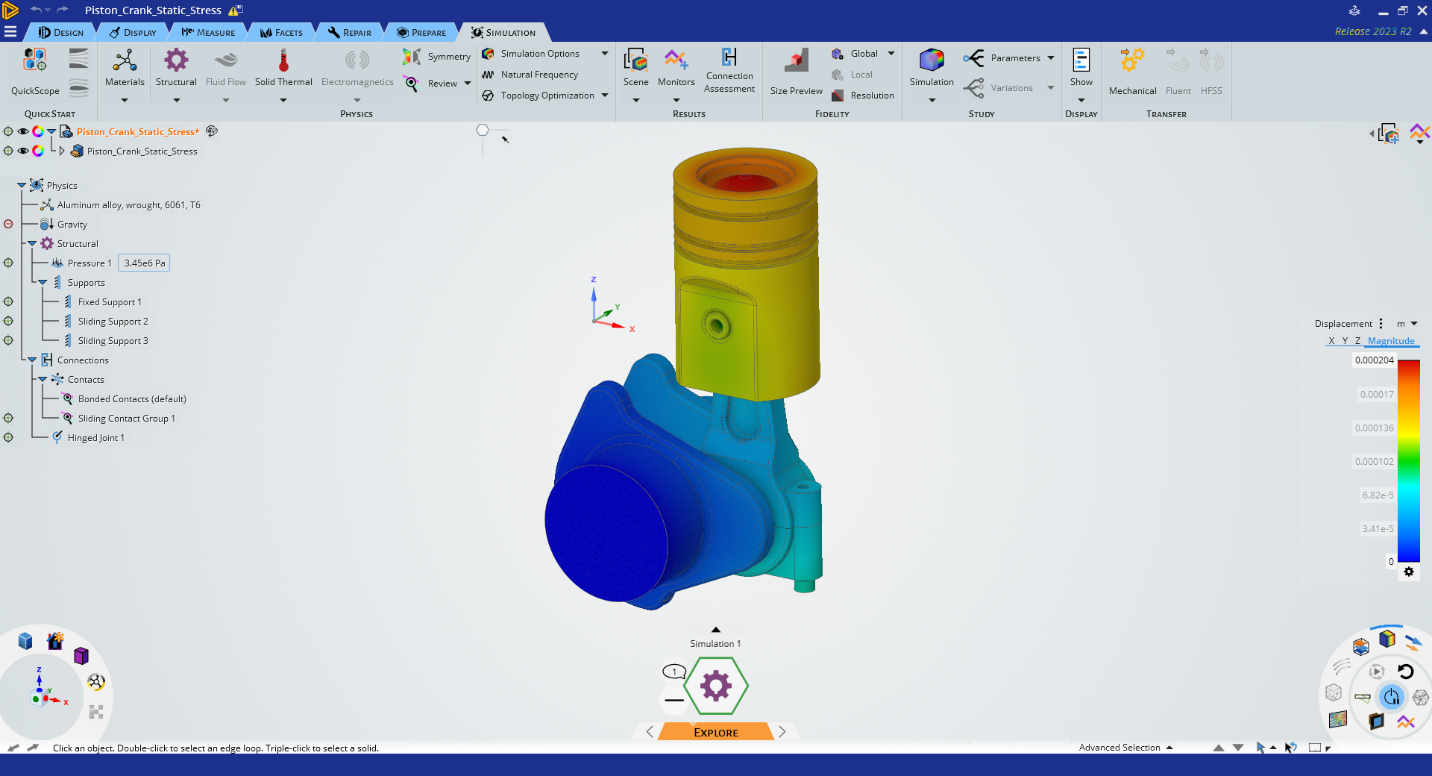The height and width of the screenshot is (776, 1432).
Task: Toggle the eye icon for Piston_Crank_Static_Stress*
Action: 23,131
